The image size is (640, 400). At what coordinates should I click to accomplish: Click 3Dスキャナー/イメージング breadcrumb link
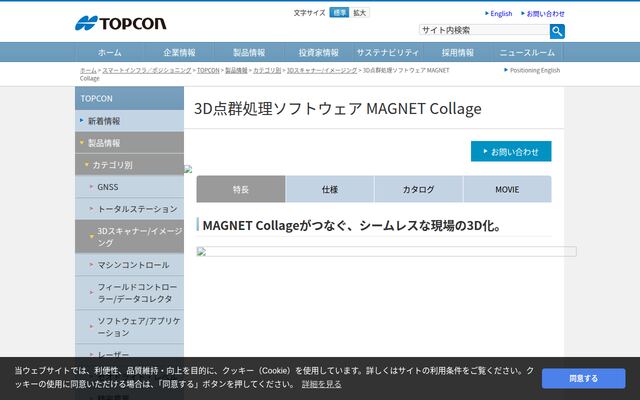[322, 70]
